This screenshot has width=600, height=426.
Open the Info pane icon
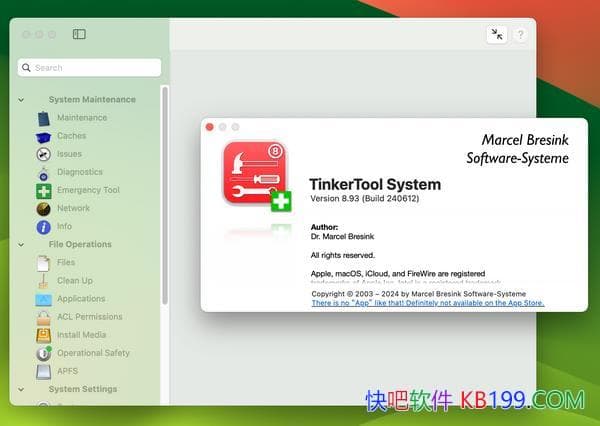coord(43,227)
